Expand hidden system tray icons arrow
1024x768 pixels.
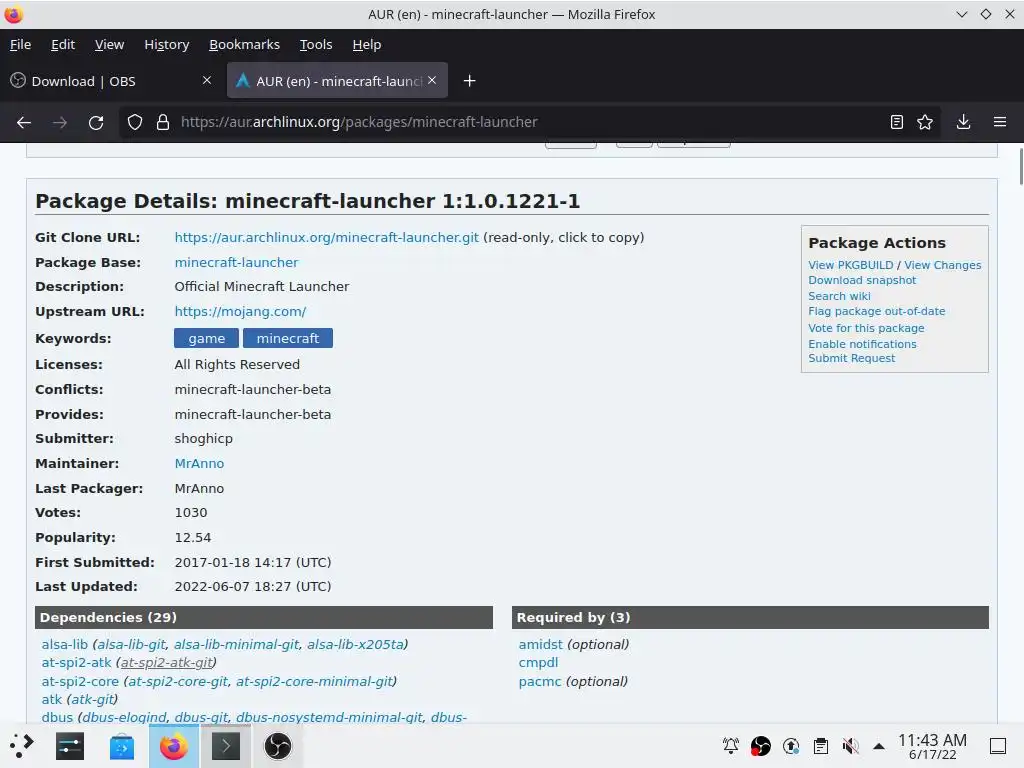(879, 746)
